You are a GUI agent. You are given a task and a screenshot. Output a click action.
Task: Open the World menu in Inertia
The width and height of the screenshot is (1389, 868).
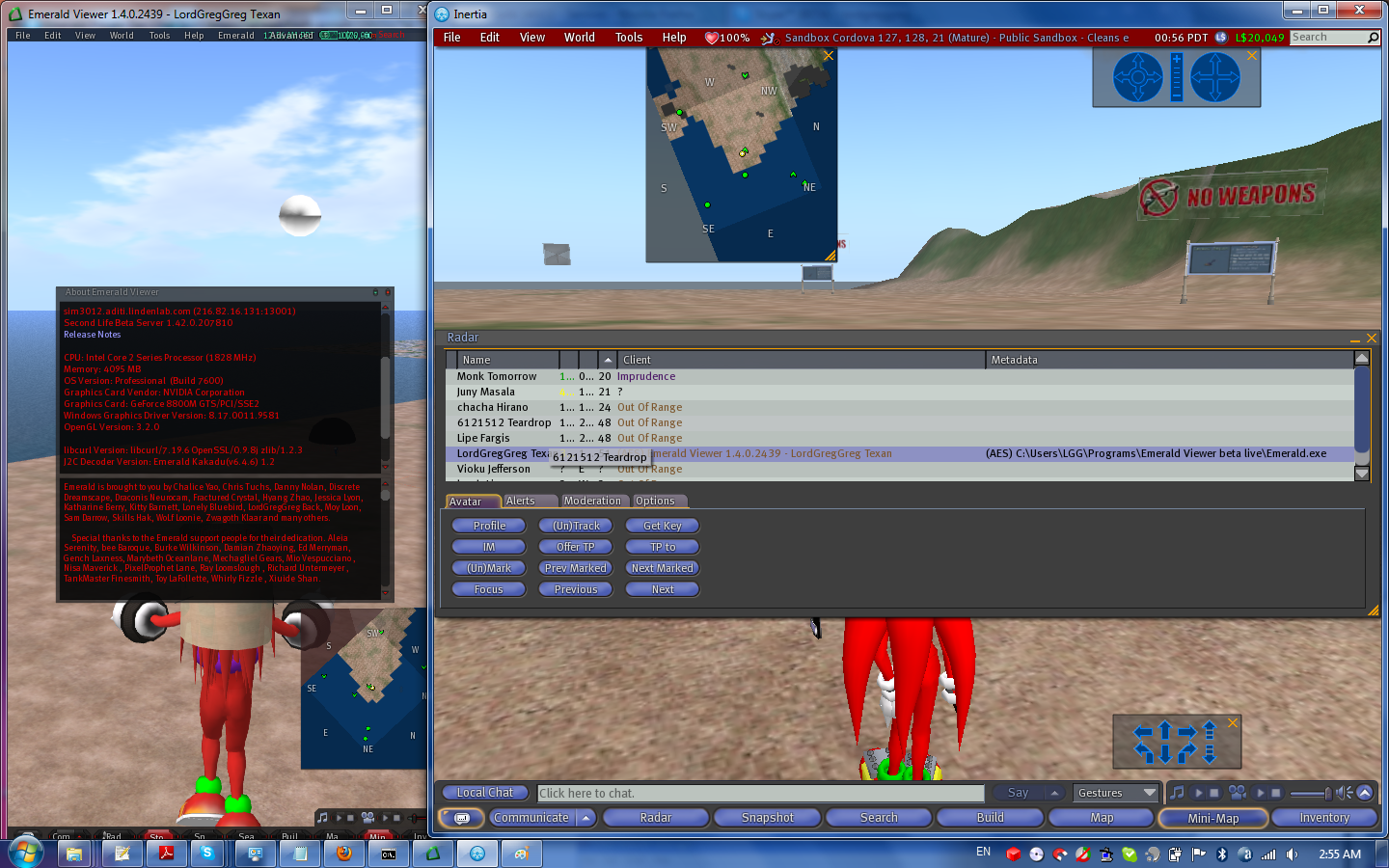pos(580,38)
